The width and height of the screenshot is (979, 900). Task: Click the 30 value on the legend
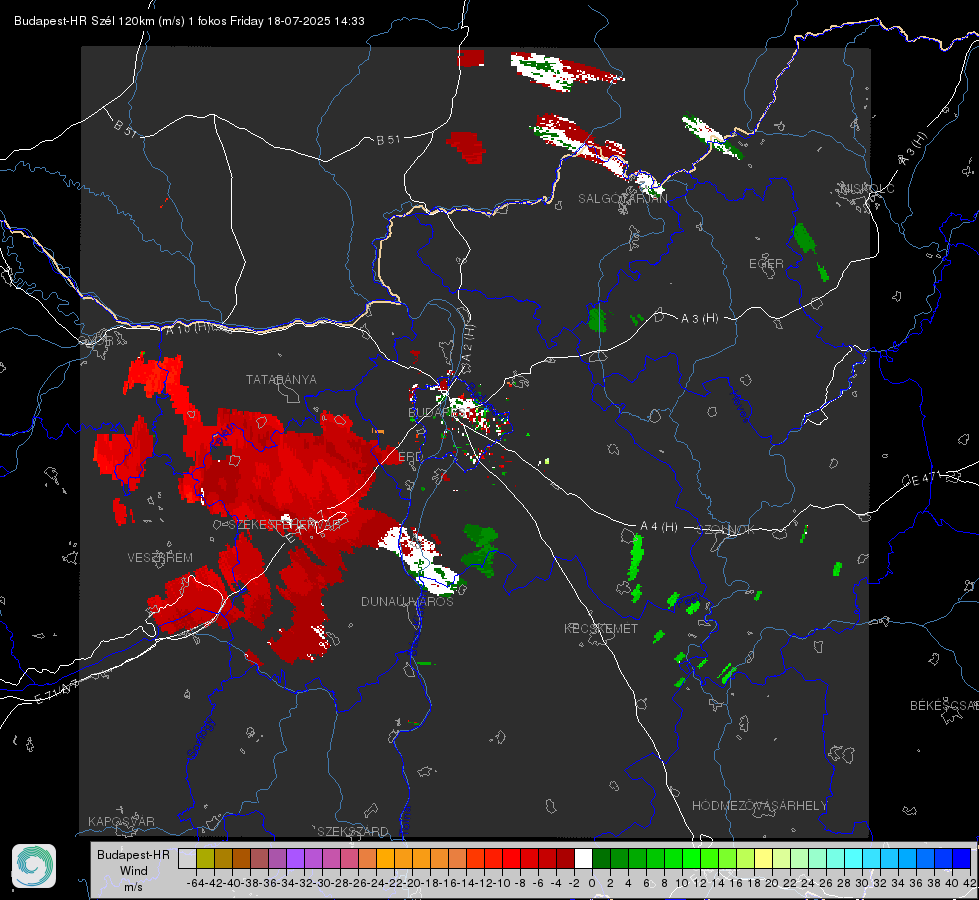[862, 883]
